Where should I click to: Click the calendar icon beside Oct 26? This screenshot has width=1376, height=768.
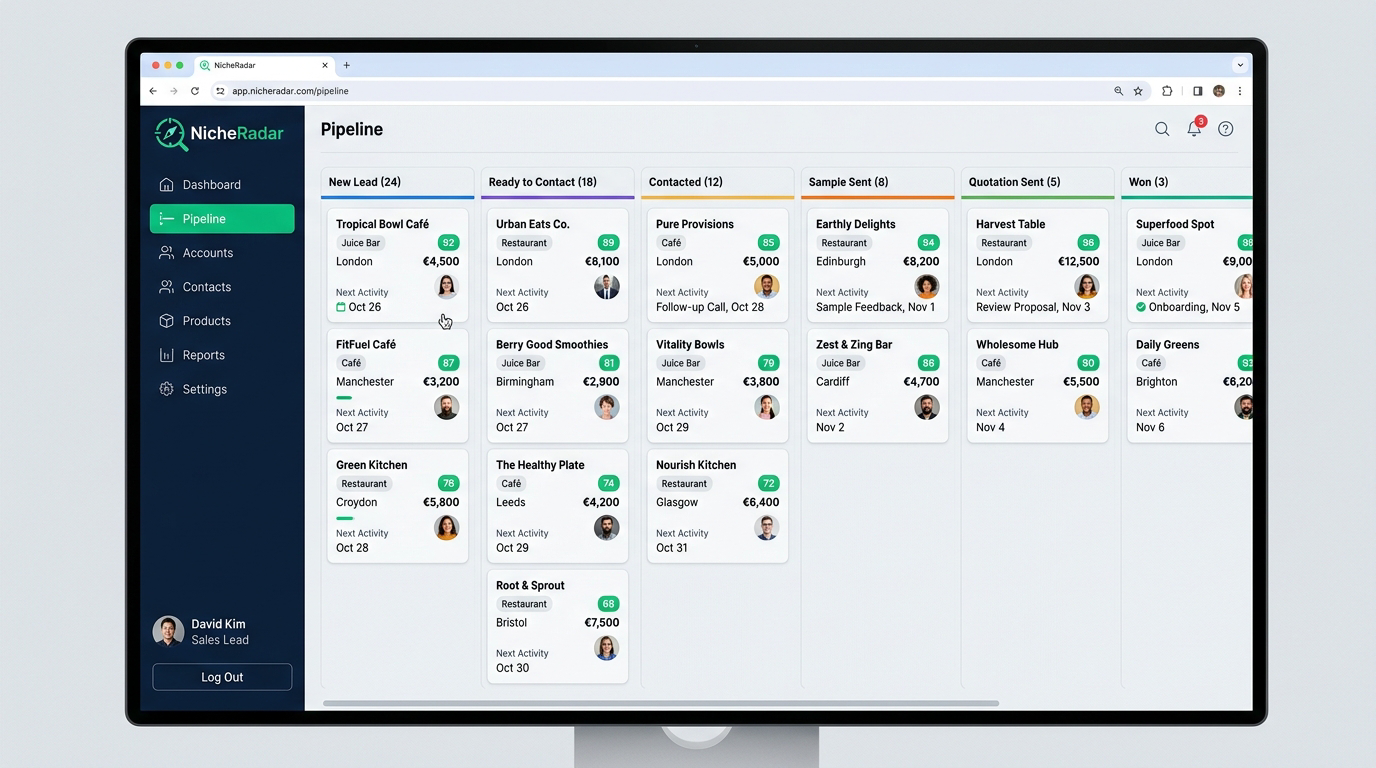[x=341, y=307]
